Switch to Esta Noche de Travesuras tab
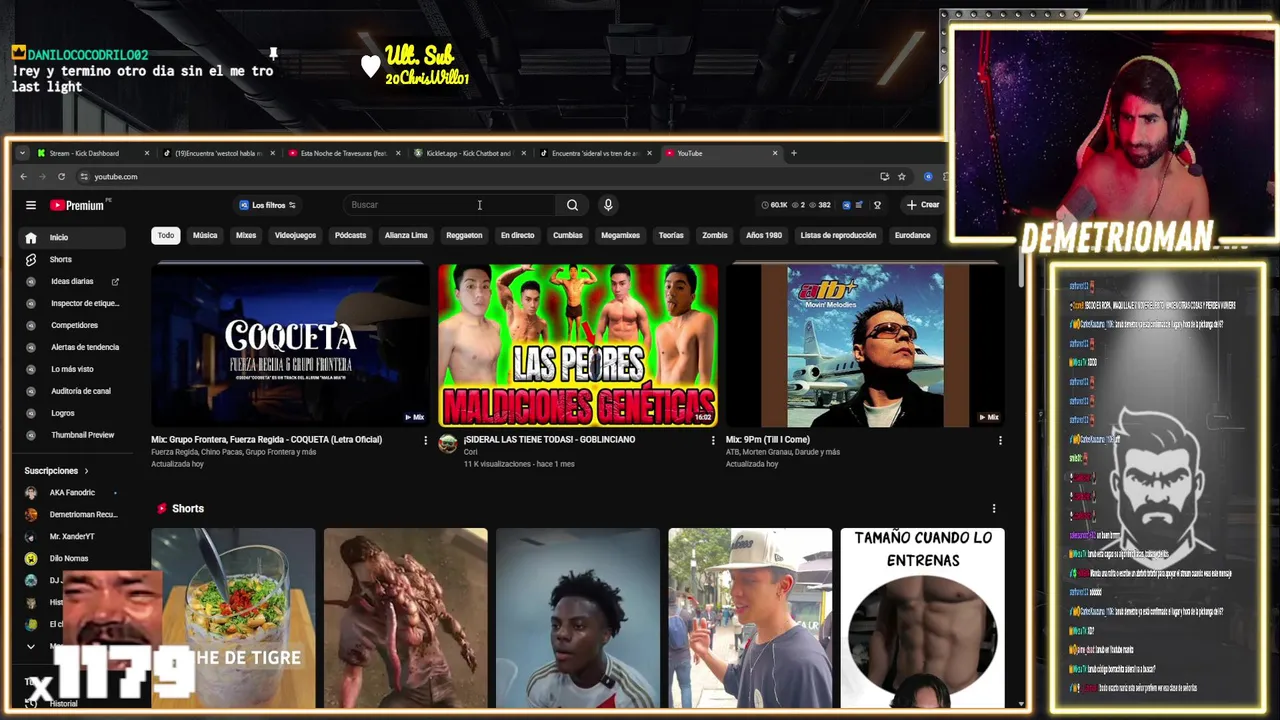The image size is (1280, 720). [343, 153]
